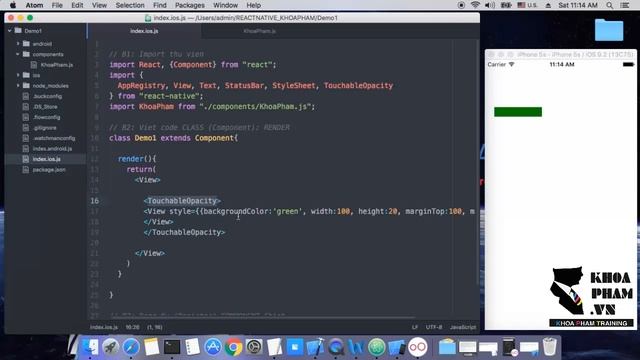
Task: Open QuickTime Player from the dock
Action: [x=336, y=347]
